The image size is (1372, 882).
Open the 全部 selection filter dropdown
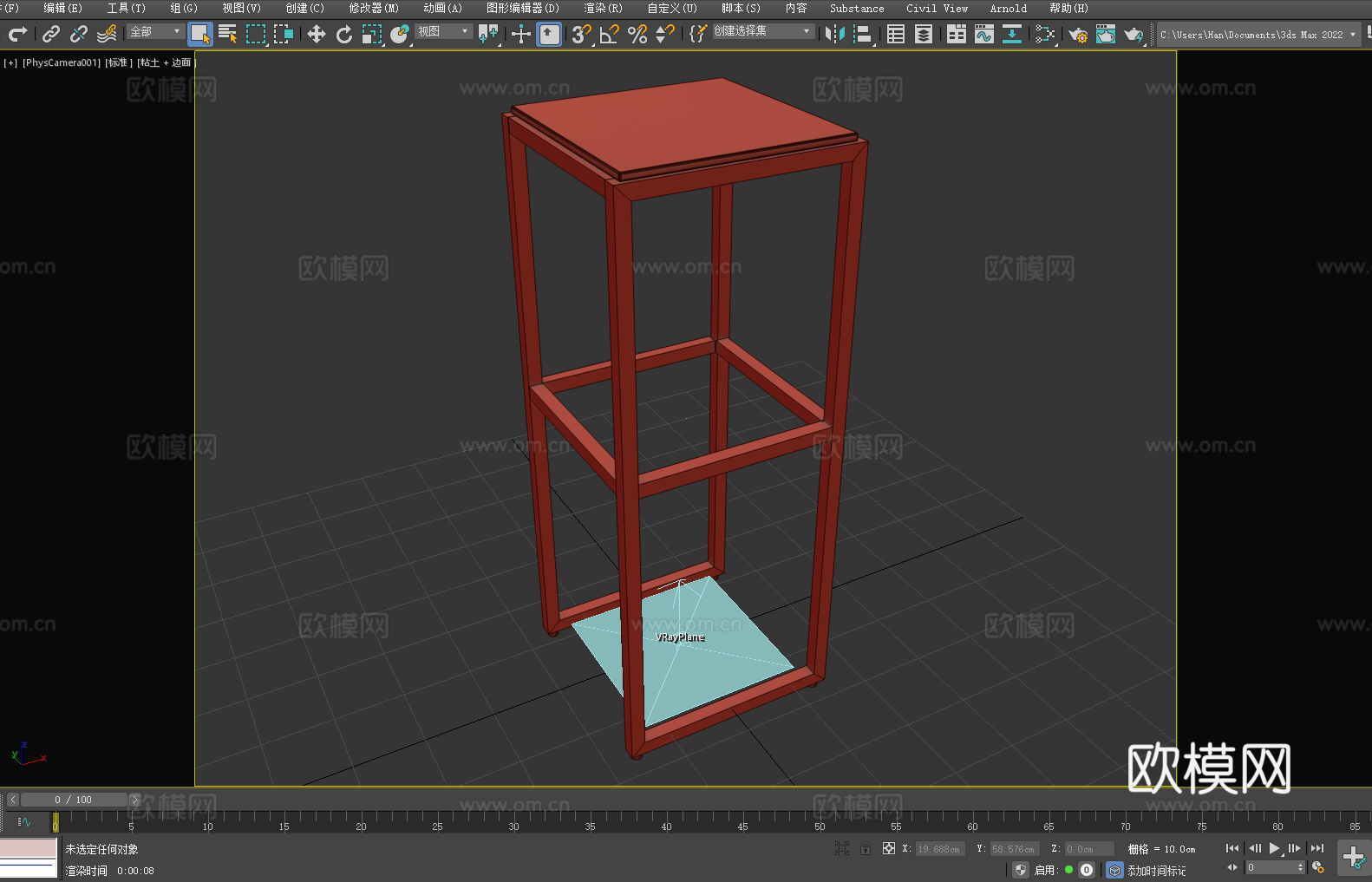[x=155, y=31]
